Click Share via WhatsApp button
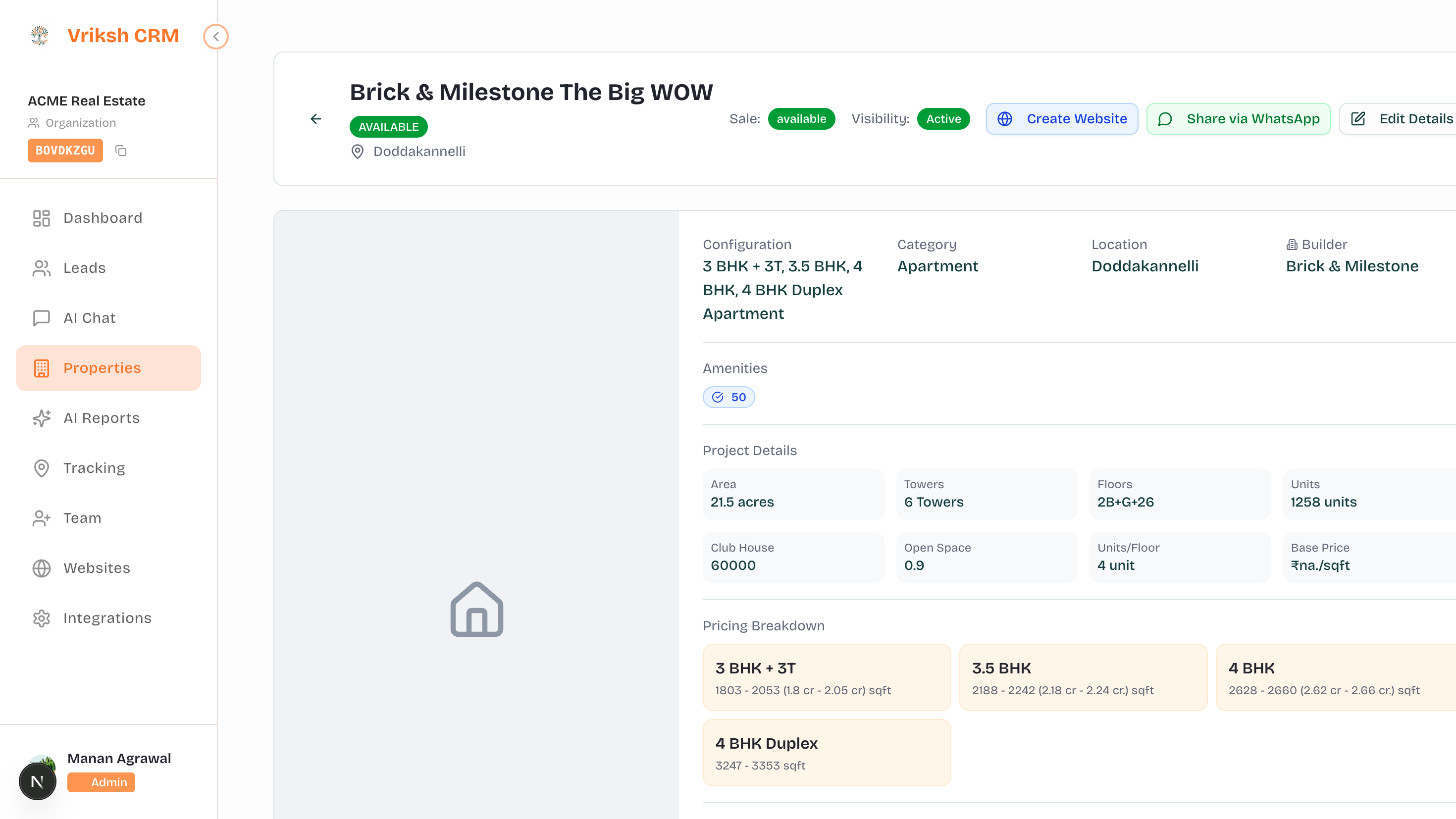The image size is (1456, 819). (x=1238, y=119)
